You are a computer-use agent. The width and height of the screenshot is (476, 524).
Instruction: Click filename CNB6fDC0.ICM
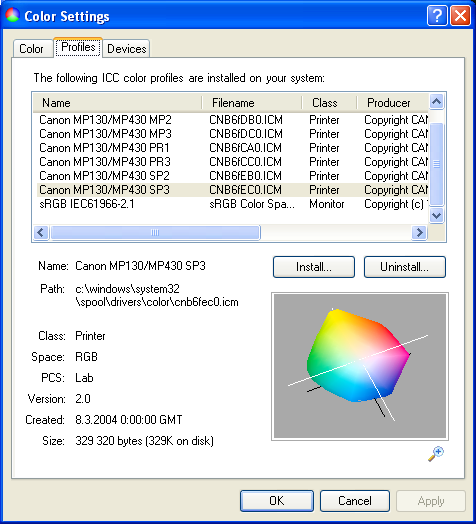246,134
